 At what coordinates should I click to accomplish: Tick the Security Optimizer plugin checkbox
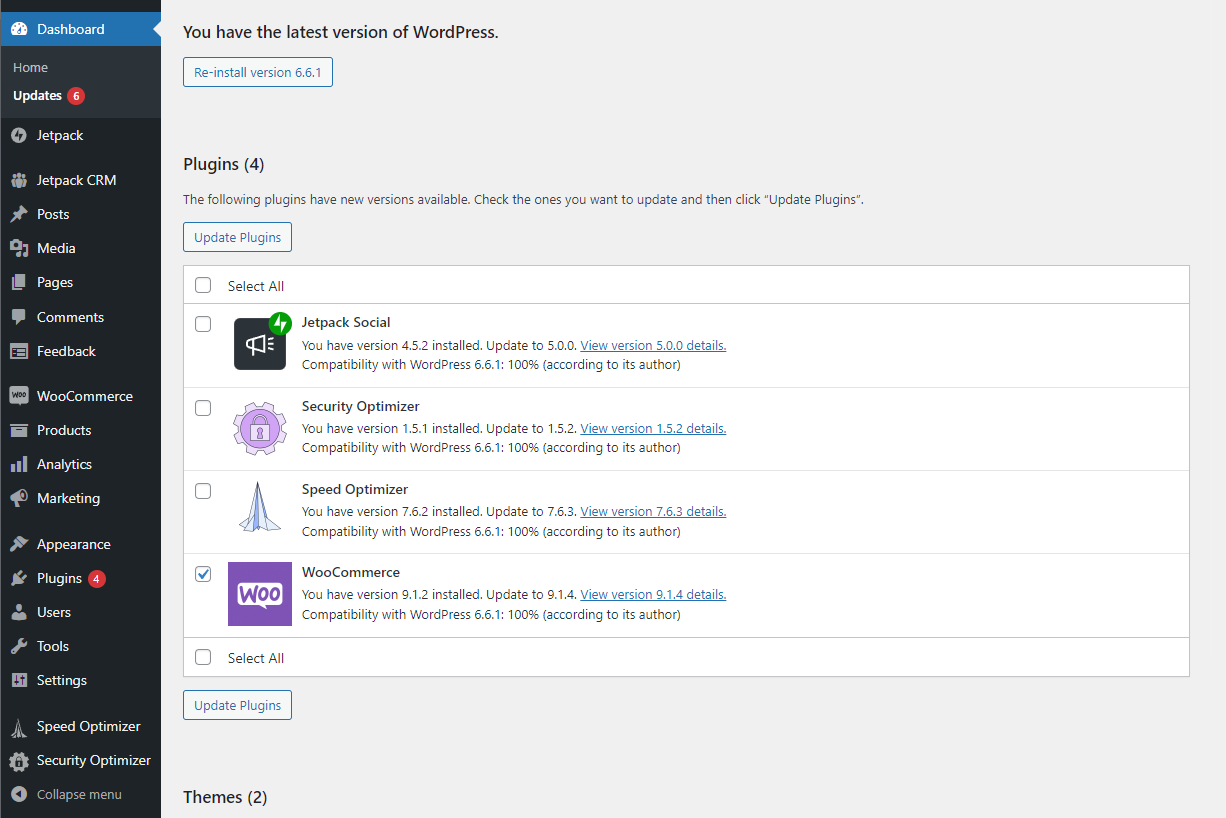(x=203, y=408)
